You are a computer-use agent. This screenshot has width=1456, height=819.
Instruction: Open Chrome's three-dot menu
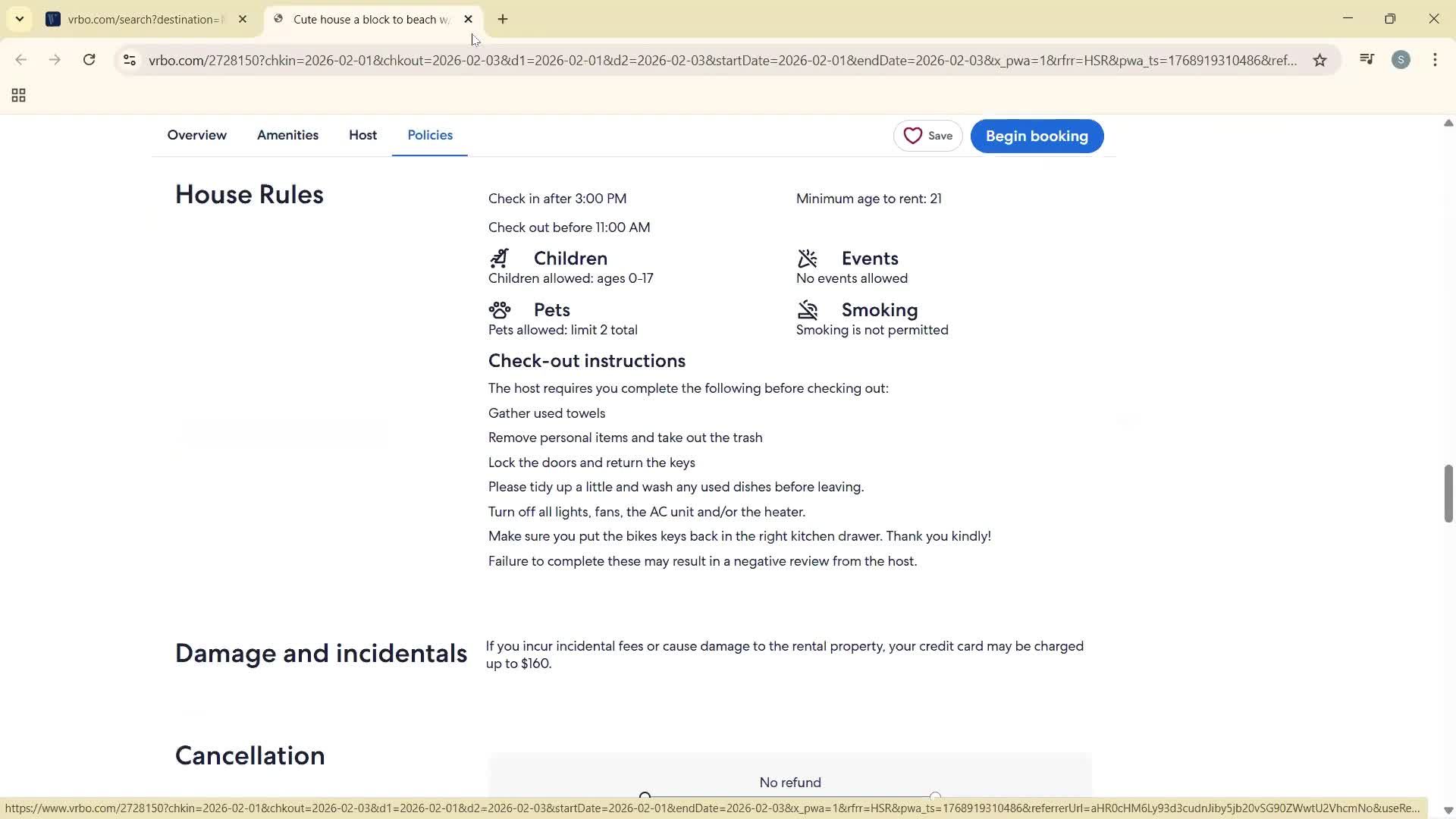(x=1436, y=59)
